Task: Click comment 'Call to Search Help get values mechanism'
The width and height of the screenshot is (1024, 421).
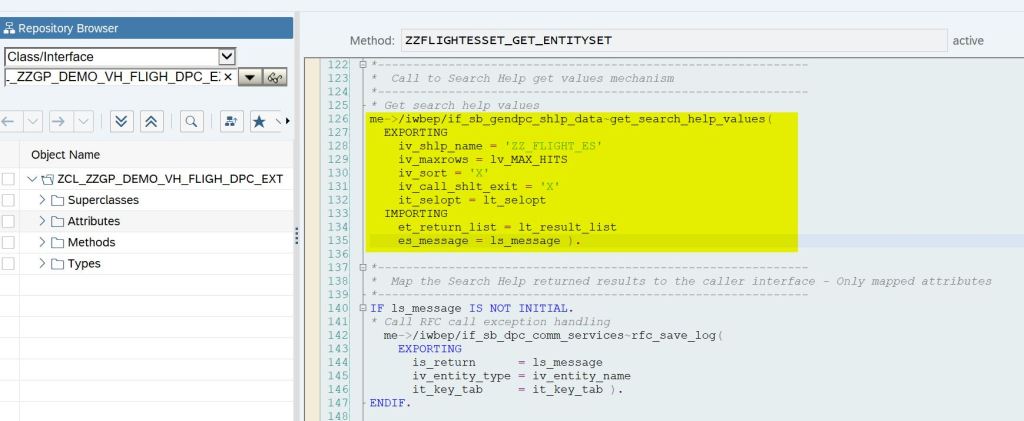Action: pos(532,78)
